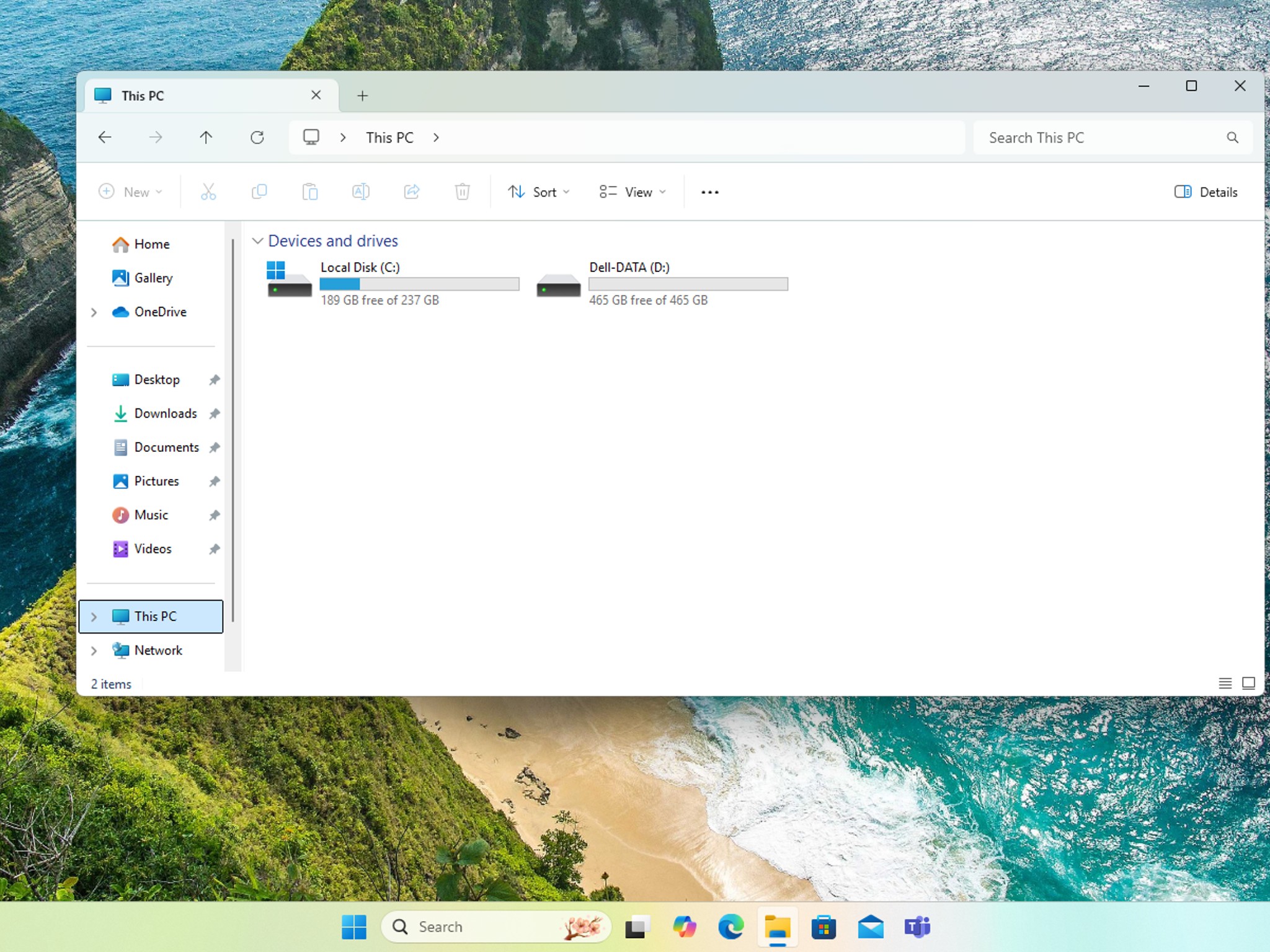Click chevron after This PC in address bar
Image resolution: width=1270 pixels, height=952 pixels.
(x=436, y=138)
